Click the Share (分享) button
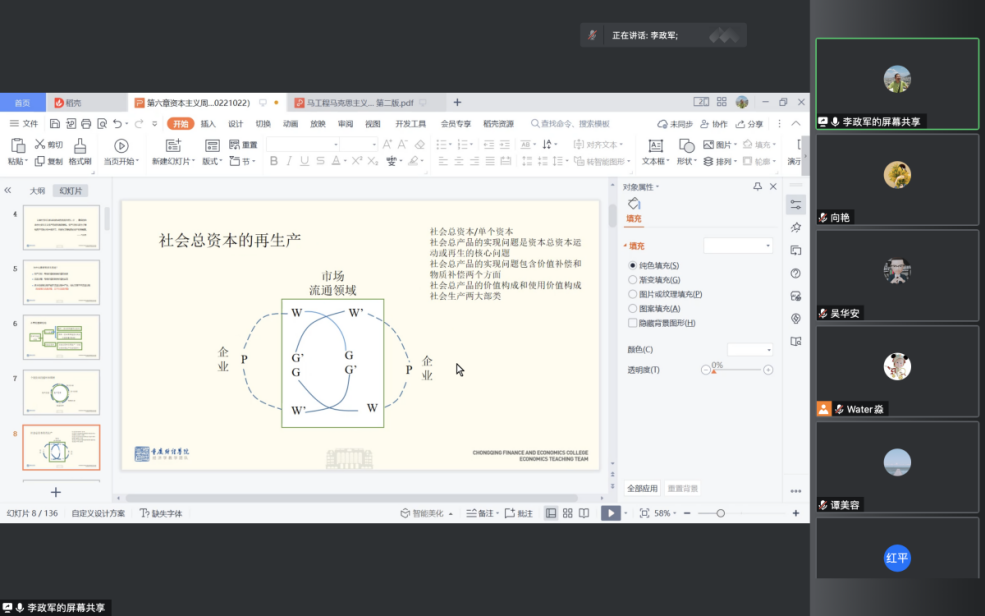This screenshot has height=616, width=985. pyautogui.click(x=750, y=124)
